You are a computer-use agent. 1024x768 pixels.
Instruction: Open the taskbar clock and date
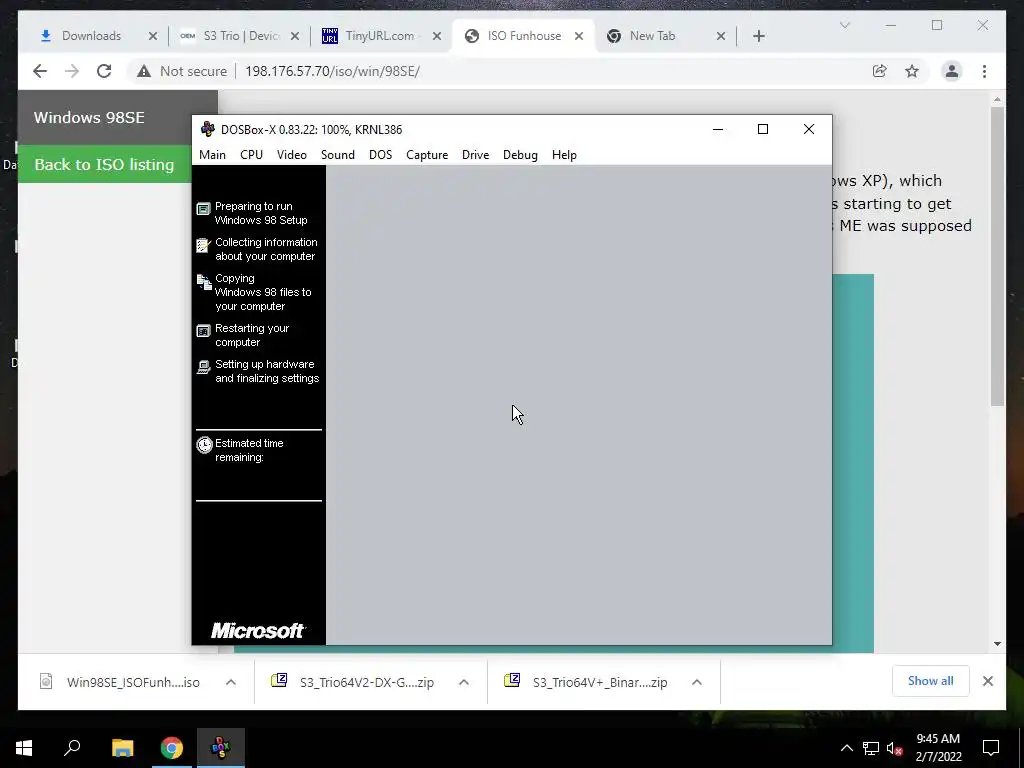point(938,748)
